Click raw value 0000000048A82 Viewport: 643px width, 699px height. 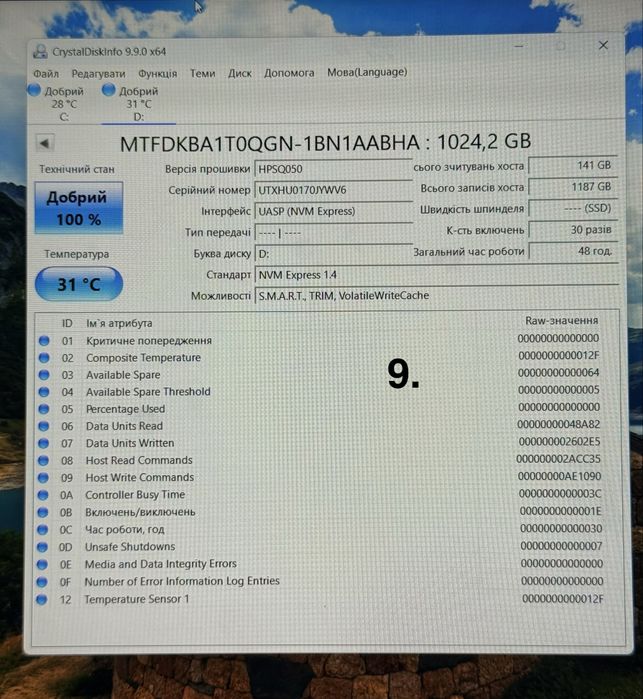click(x=559, y=424)
